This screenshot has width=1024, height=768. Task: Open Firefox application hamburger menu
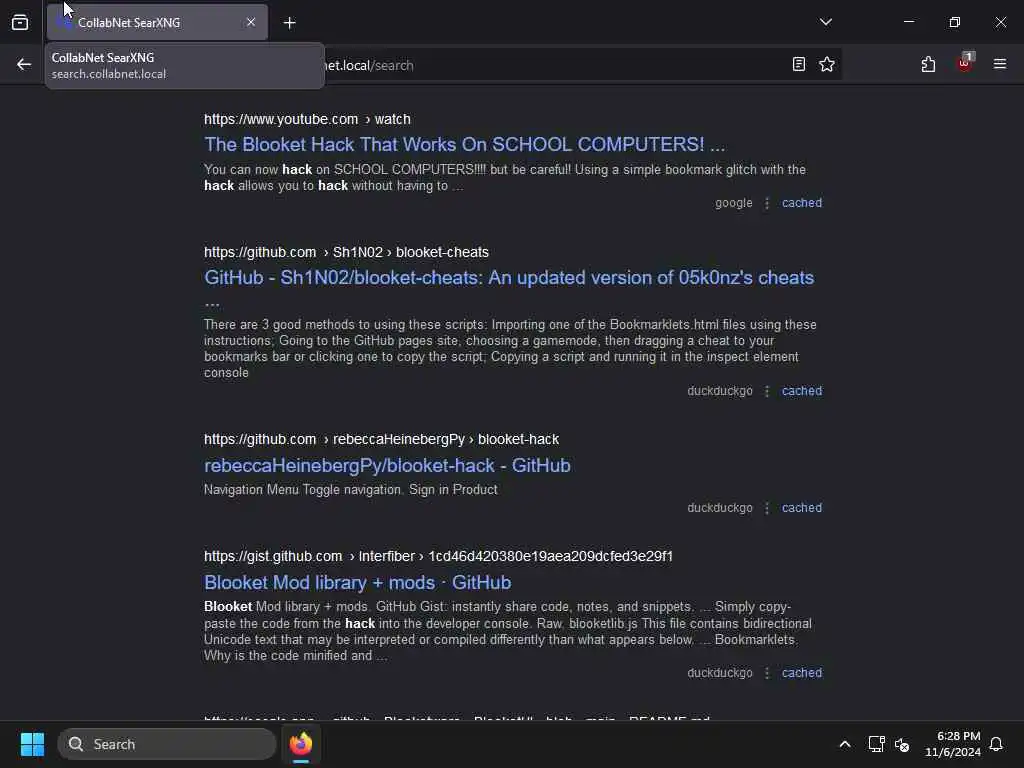click(1000, 64)
